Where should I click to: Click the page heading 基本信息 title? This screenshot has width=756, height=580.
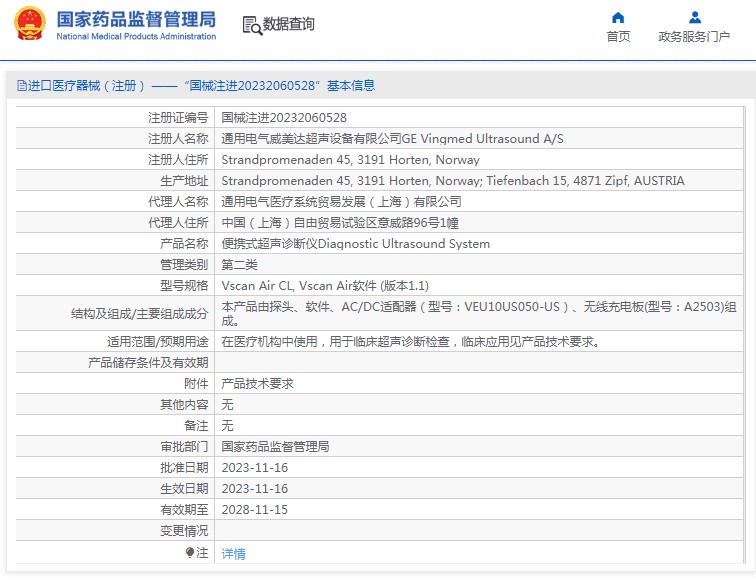tap(351, 86)
